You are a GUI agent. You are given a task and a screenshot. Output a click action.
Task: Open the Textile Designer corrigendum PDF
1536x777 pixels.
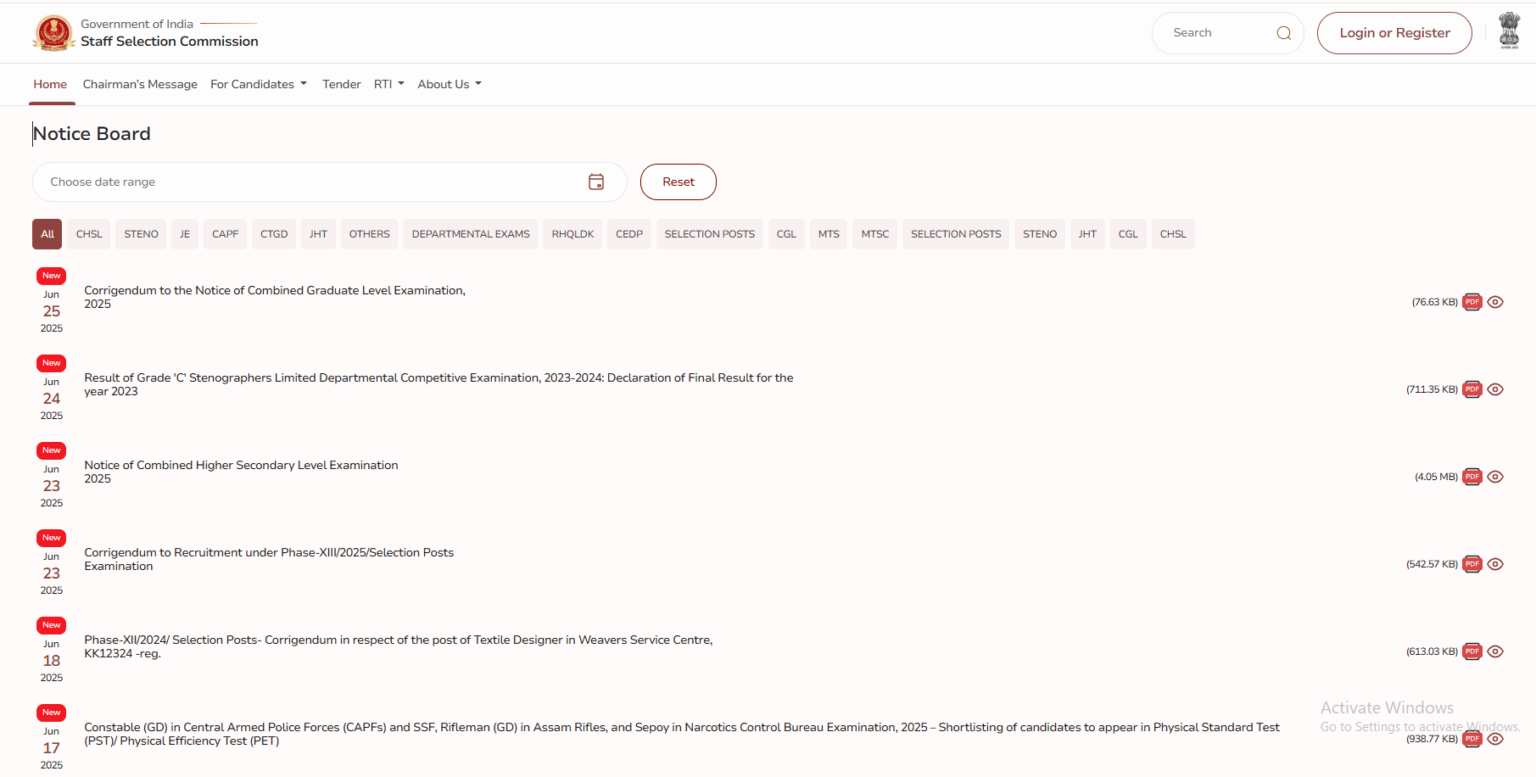[1471, 651]
